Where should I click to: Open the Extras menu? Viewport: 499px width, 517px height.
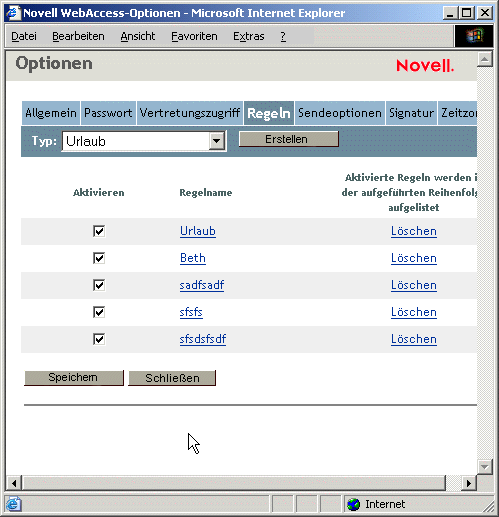tap(249, 36)
